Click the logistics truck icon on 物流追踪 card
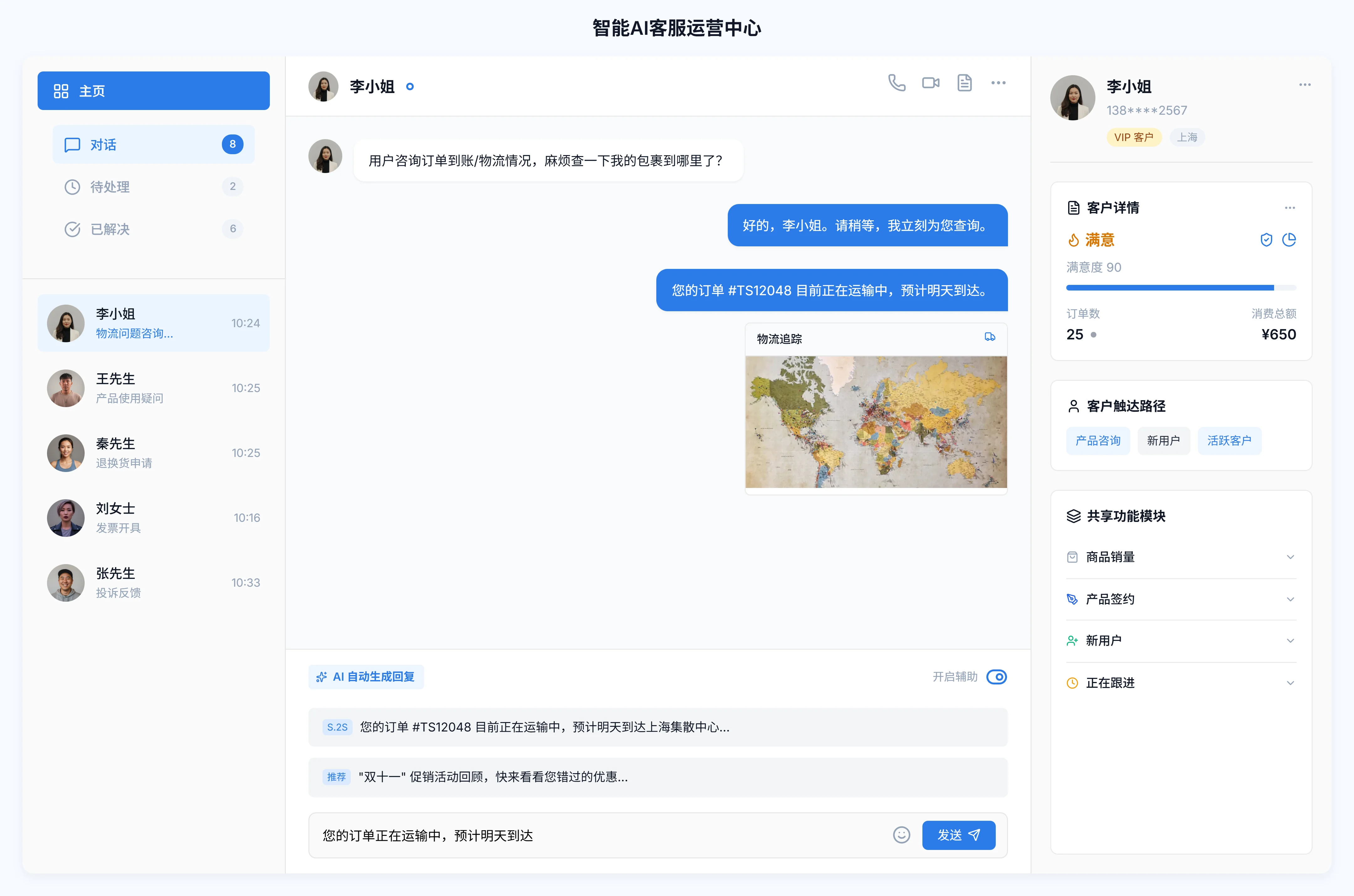This screenshot has width=1354, height=896. point(990,337)
